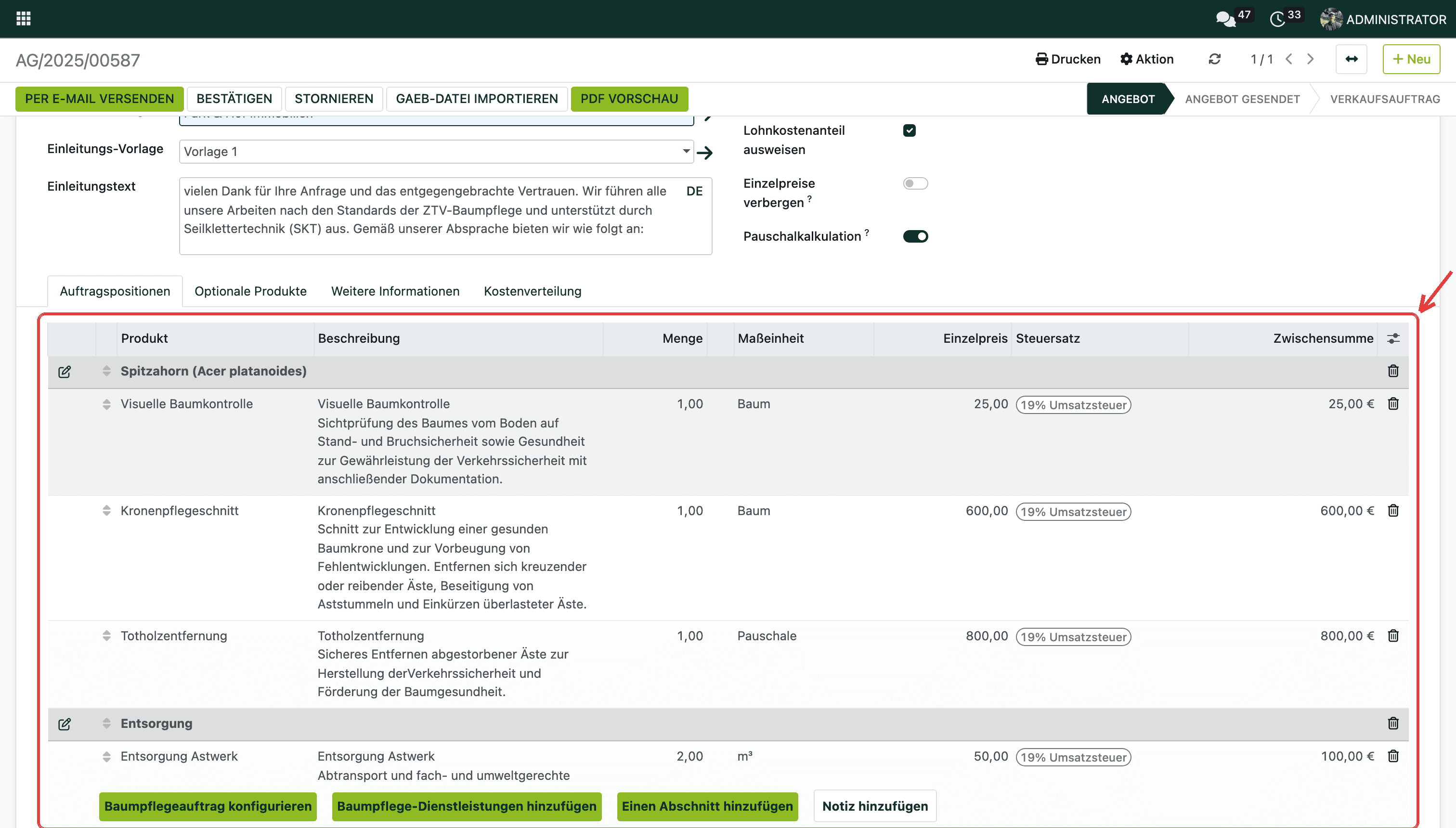Click the Totholzentfernung row reorder handle
This screenshot has width=1456, height=828.
pos(106,636)
